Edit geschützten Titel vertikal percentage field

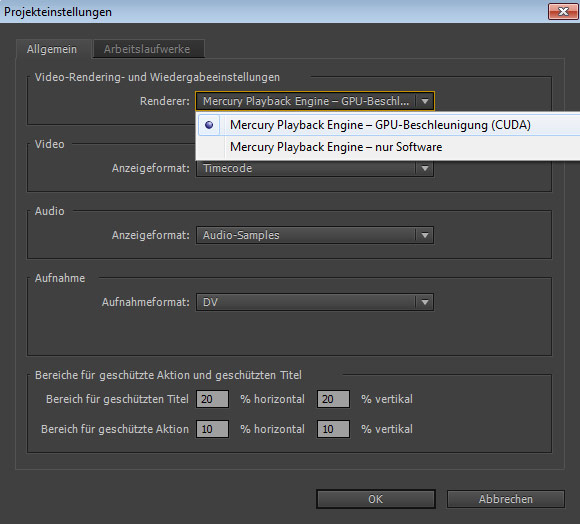coord(333,399)
